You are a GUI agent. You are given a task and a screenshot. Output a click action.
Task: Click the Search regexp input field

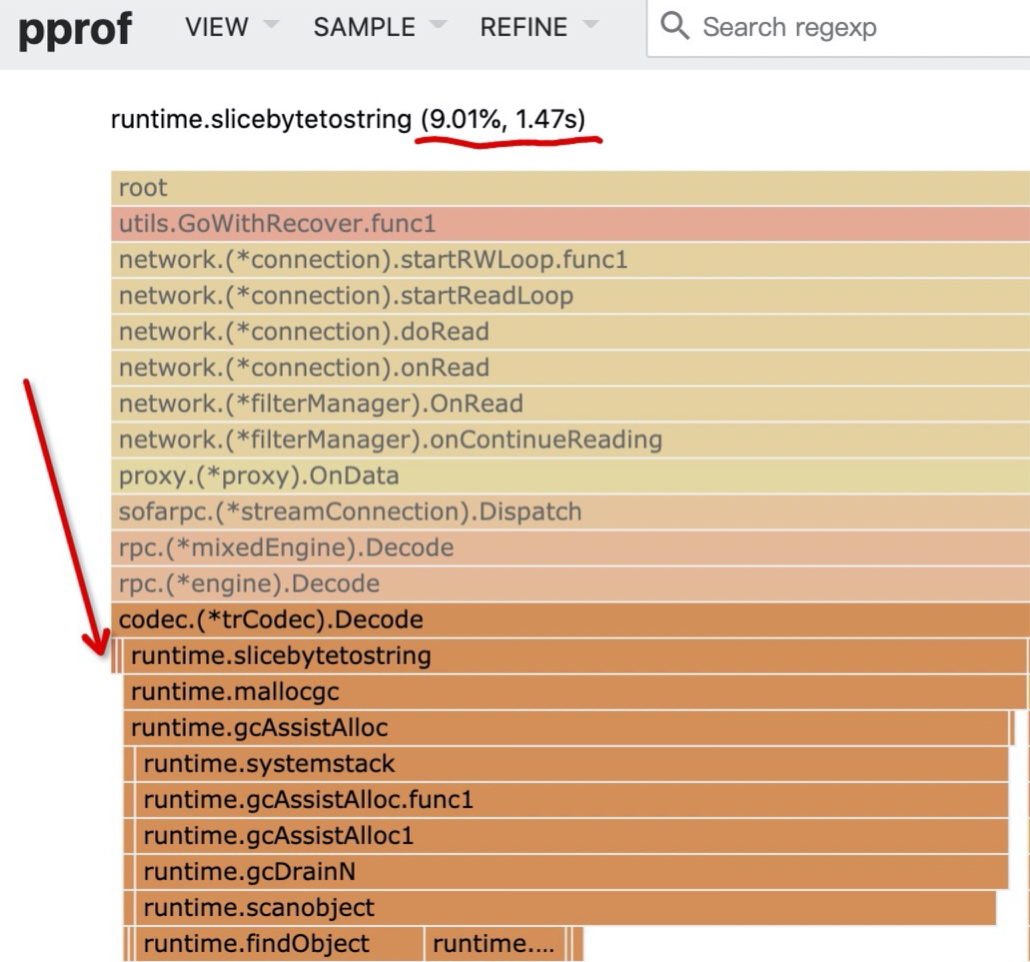click(850, 27)
